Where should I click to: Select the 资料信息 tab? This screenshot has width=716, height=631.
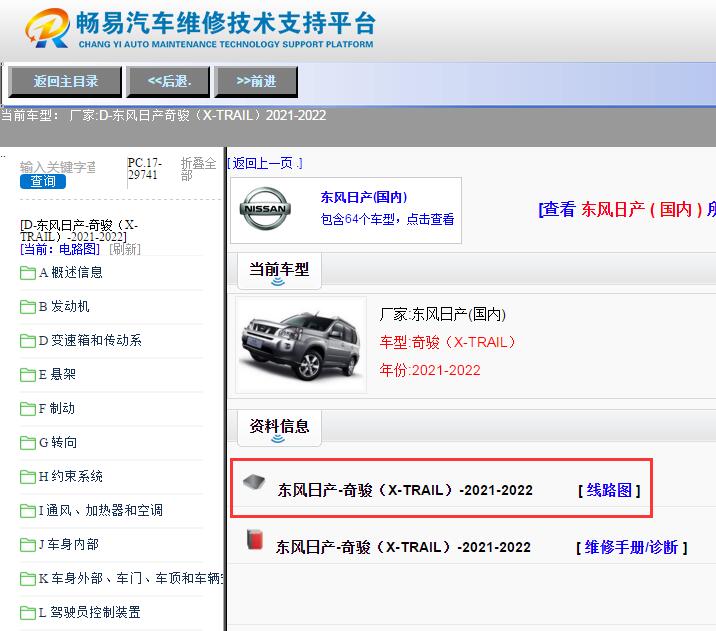tap(279, 427)
